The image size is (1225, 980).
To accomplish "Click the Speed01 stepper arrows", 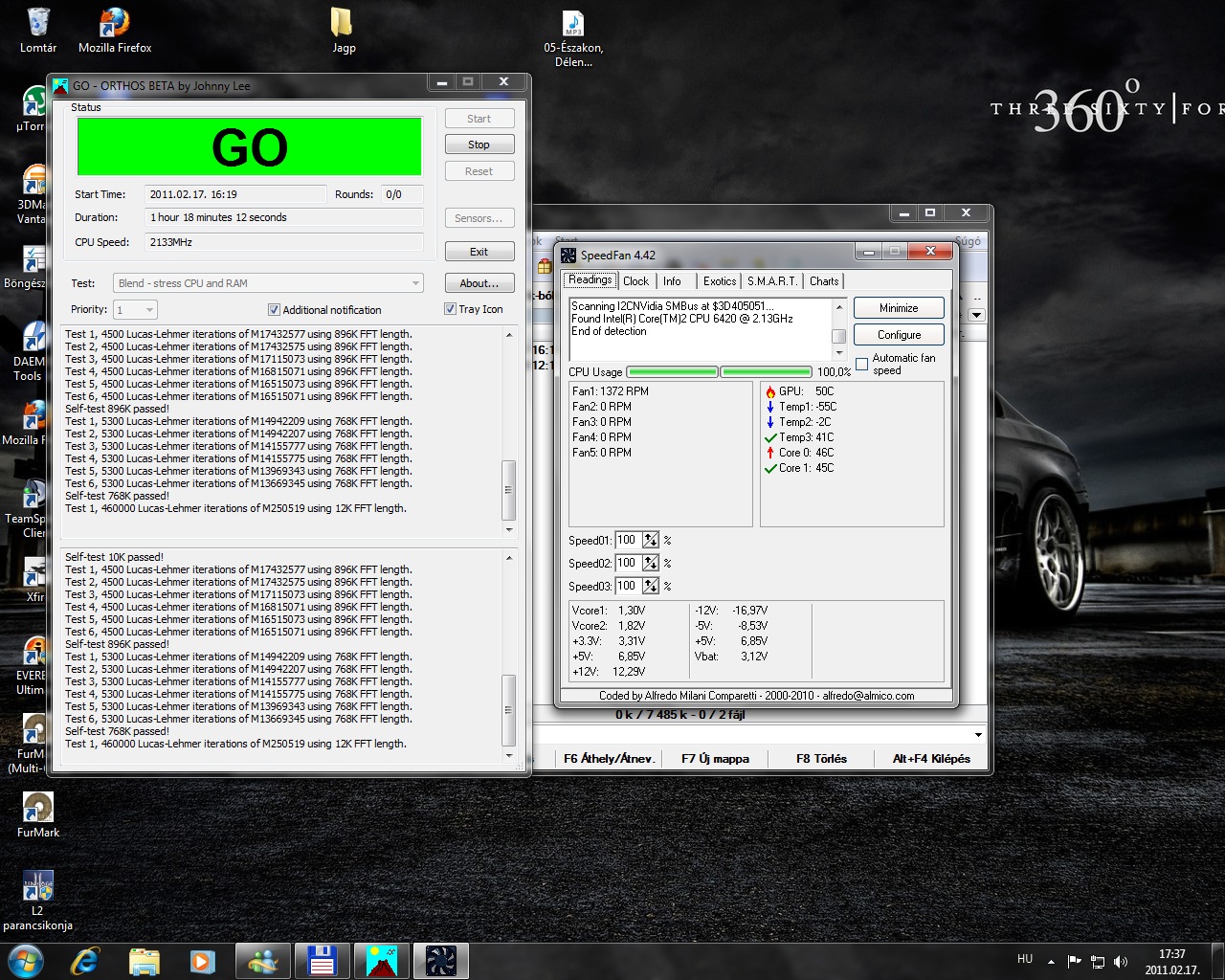I will (651, 540).
